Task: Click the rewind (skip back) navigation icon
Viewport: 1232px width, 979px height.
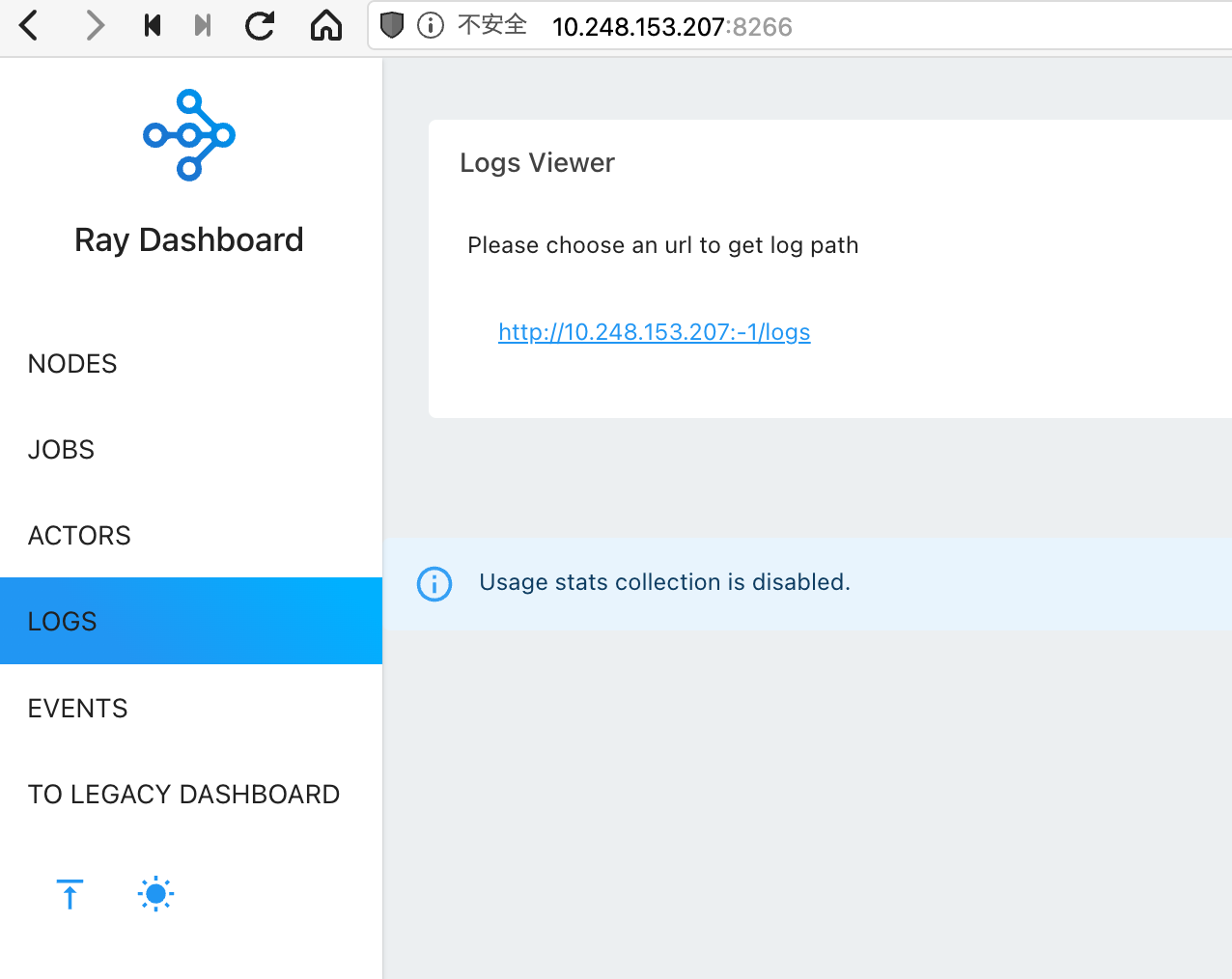Action: pyautogui.click(x=152, y=26)
